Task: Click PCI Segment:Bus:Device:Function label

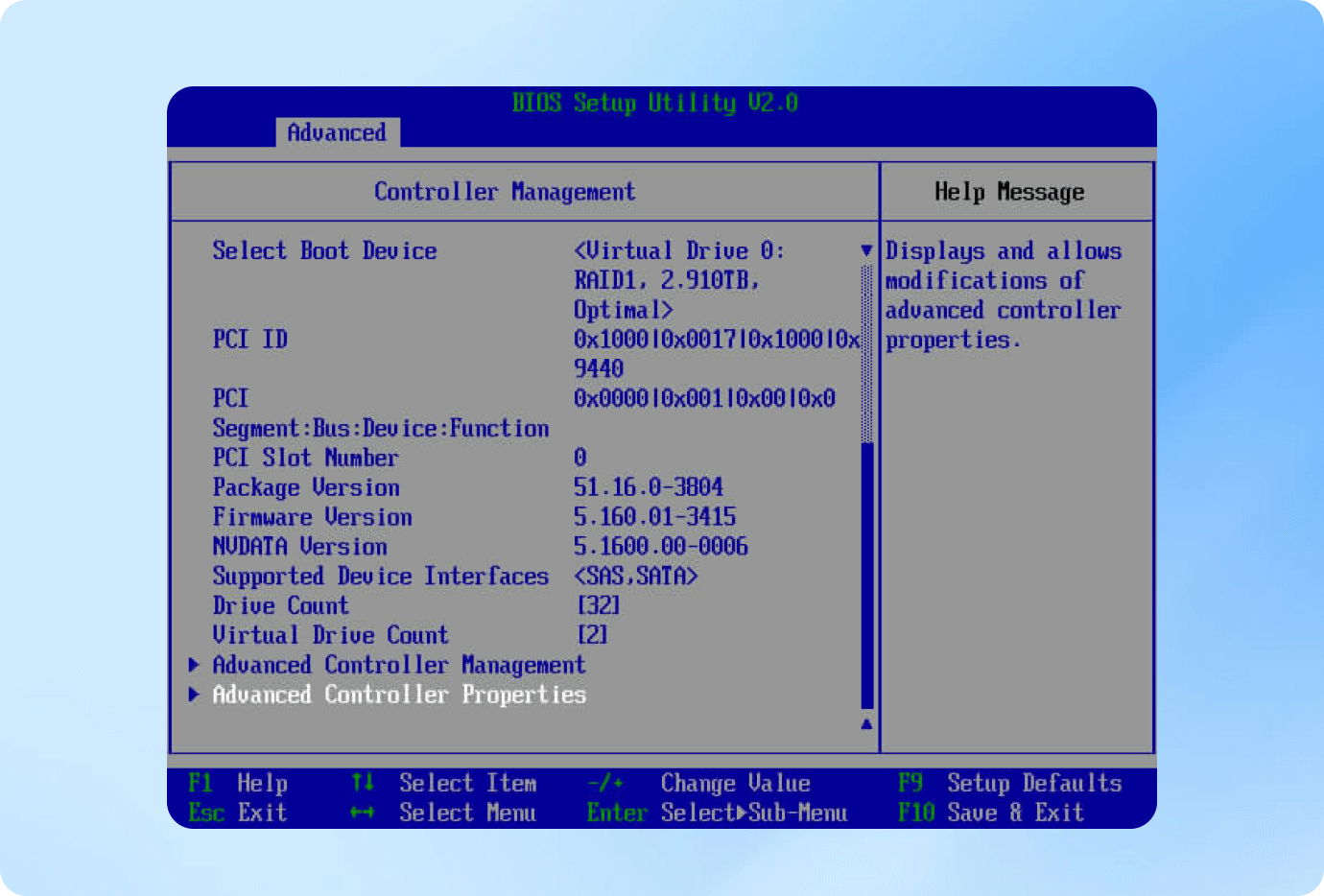Action: pyautogui.click(x=381, y=413)
